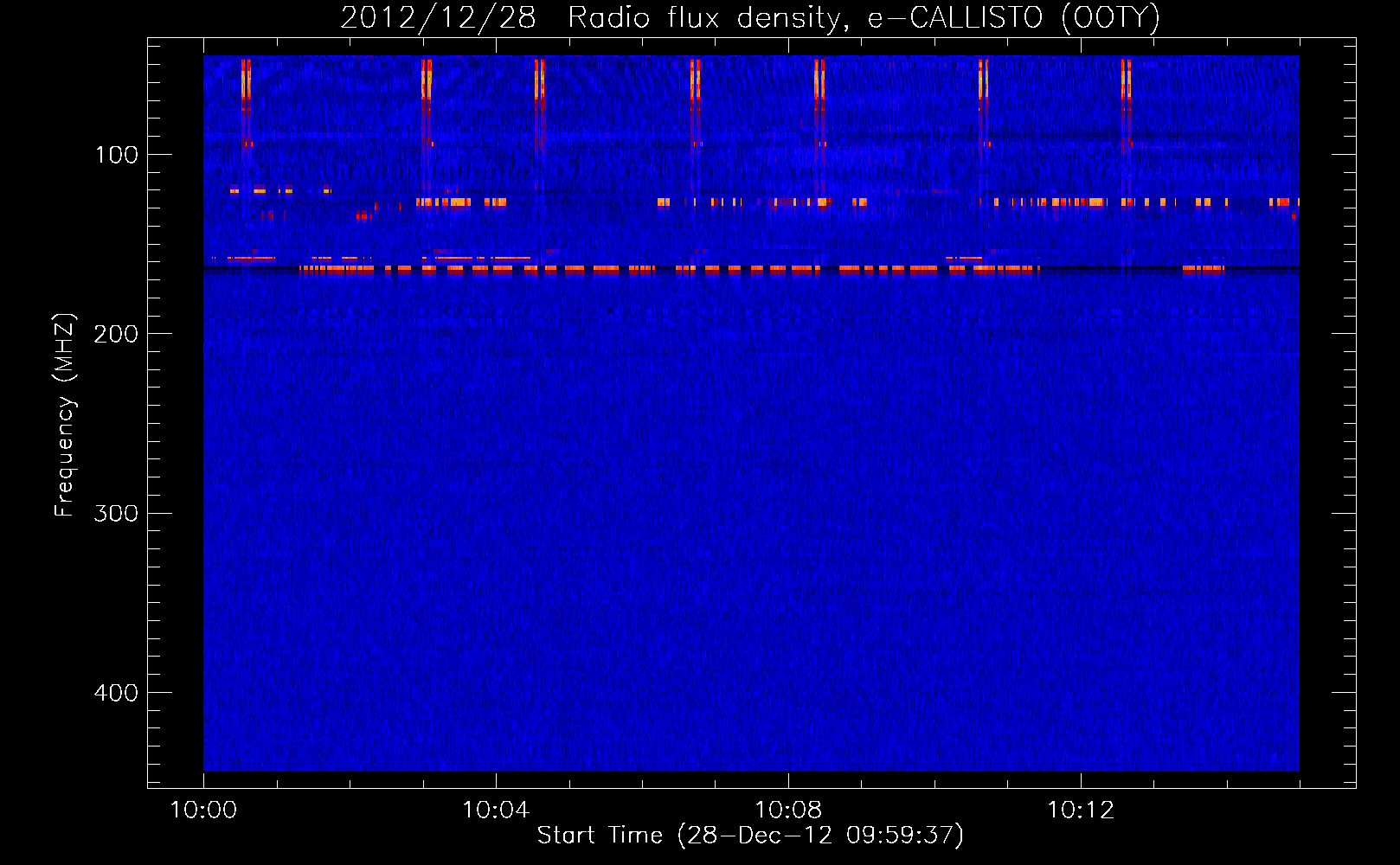Click the '10:12' time tick label
The height and width of the screenshot is (865, 1400).
pyautogui.click(x=1081, y=811)
